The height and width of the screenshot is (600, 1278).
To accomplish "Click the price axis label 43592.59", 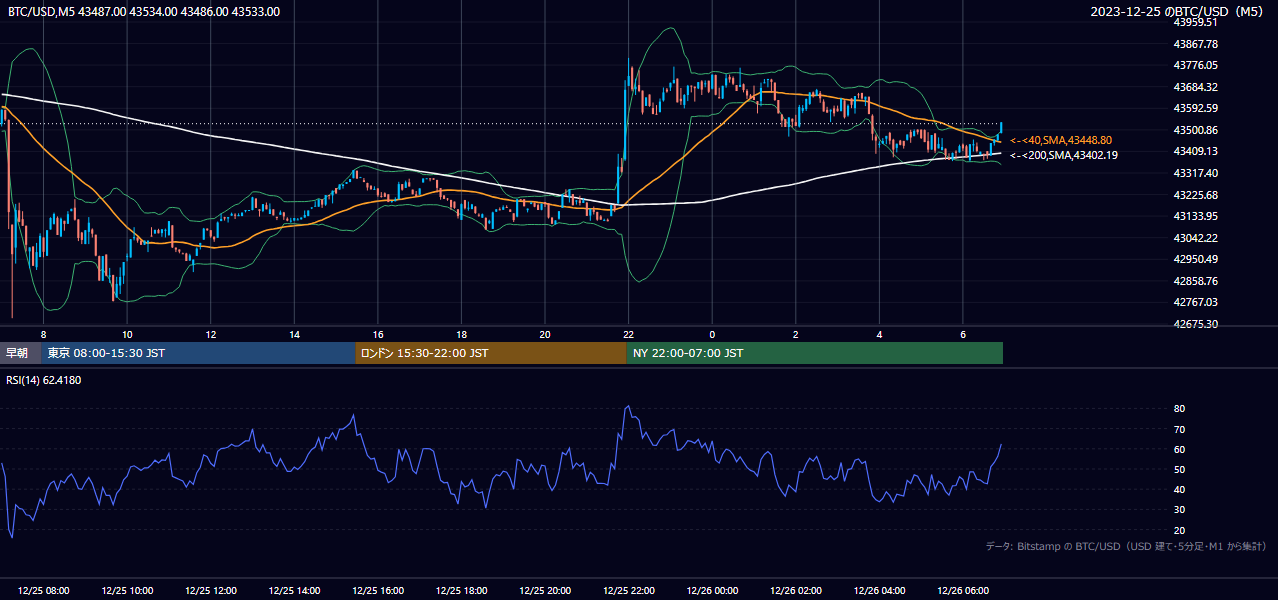I will click(1195, 108).
